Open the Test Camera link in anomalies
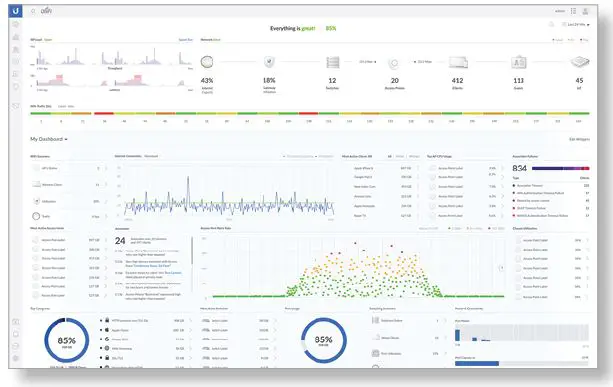613x387 pixels. click(173, 273)
